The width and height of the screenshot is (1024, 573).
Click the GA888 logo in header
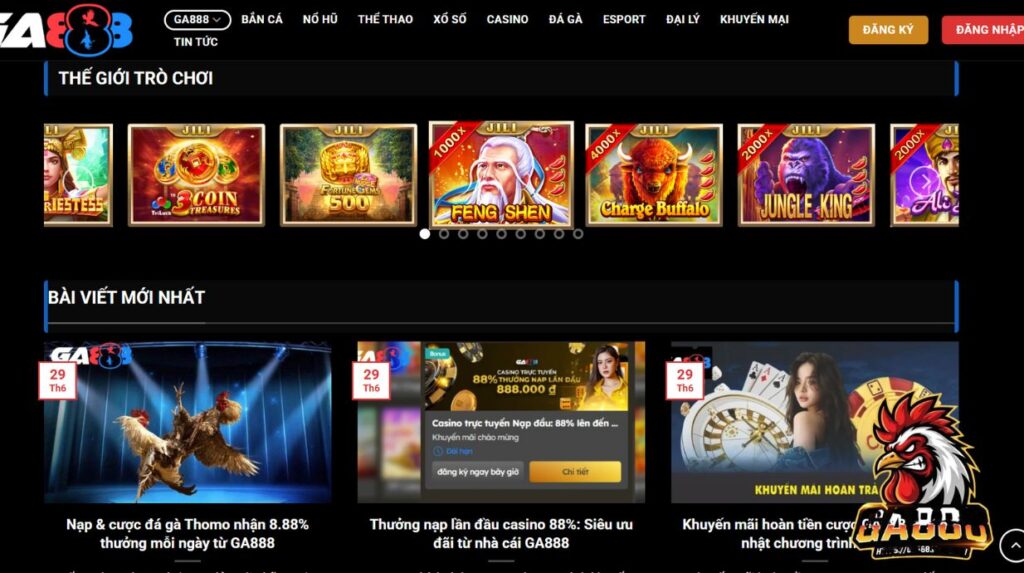pyautogui.click(x=65, y=30)
